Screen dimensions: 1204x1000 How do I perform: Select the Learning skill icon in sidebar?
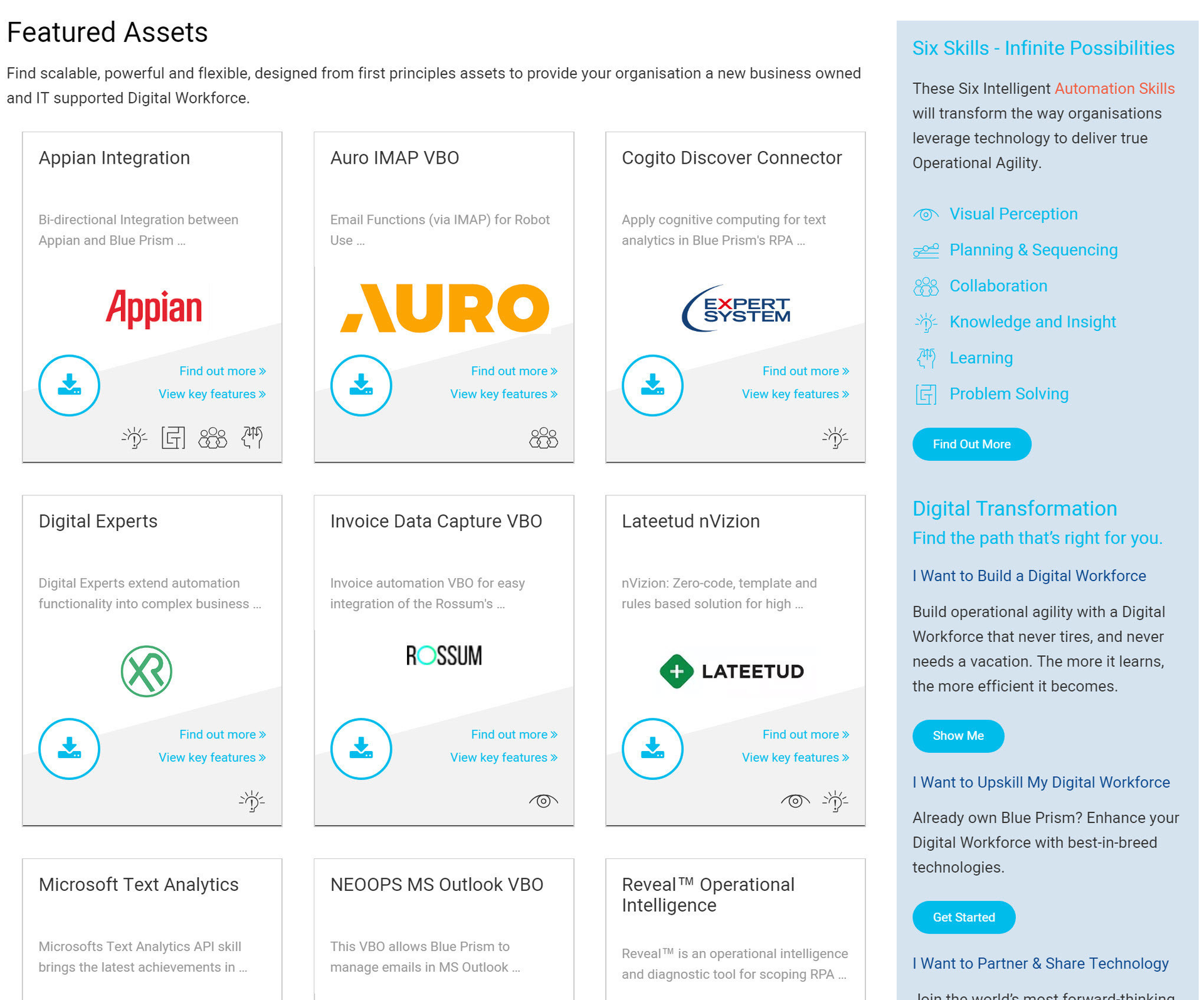[926, 358]
